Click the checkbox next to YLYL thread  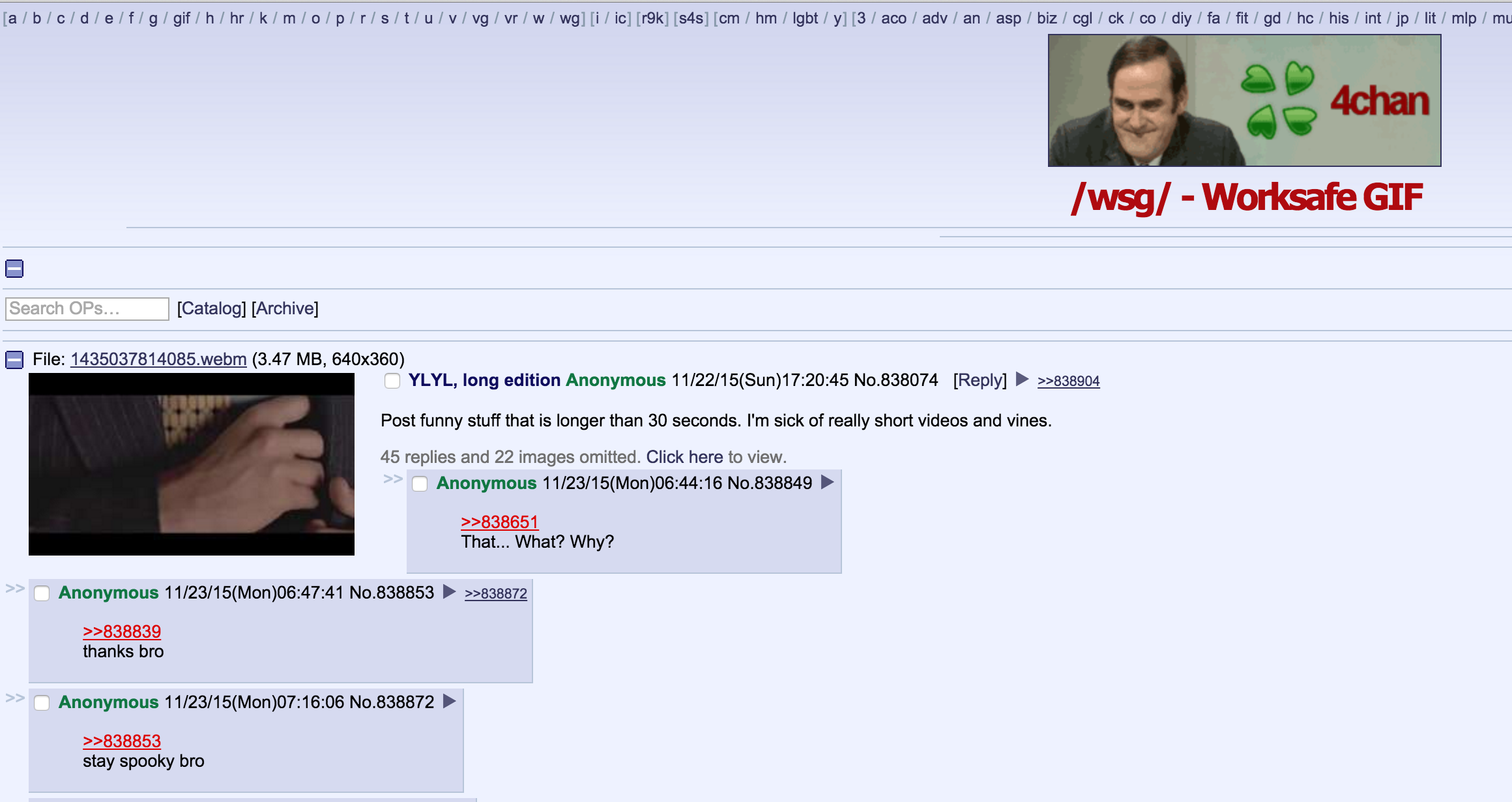click(393, 381)
